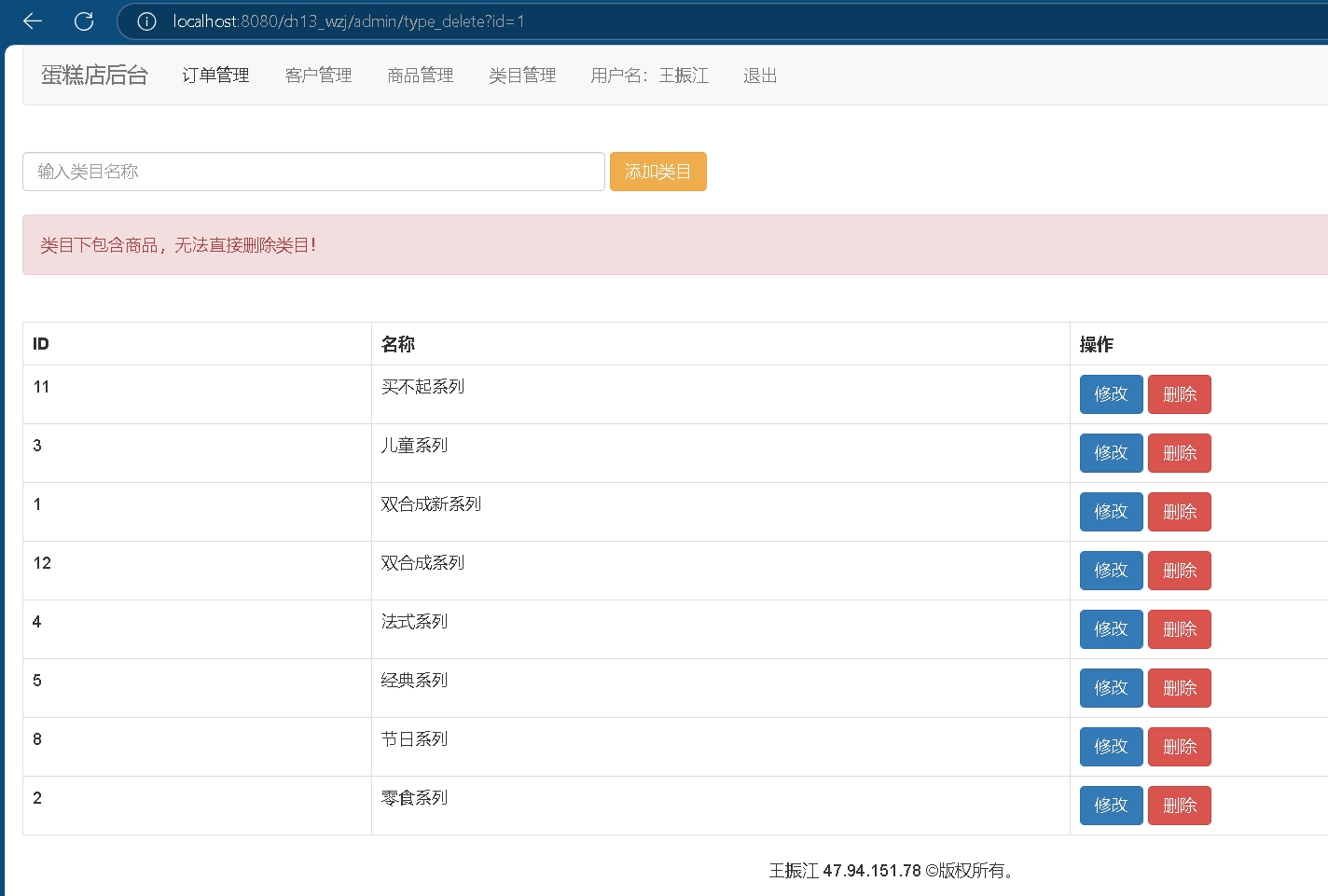The height and width of the screenshot is (896, 1328).
Task: Click the site info icon in address bar
Action: [146, 21]
